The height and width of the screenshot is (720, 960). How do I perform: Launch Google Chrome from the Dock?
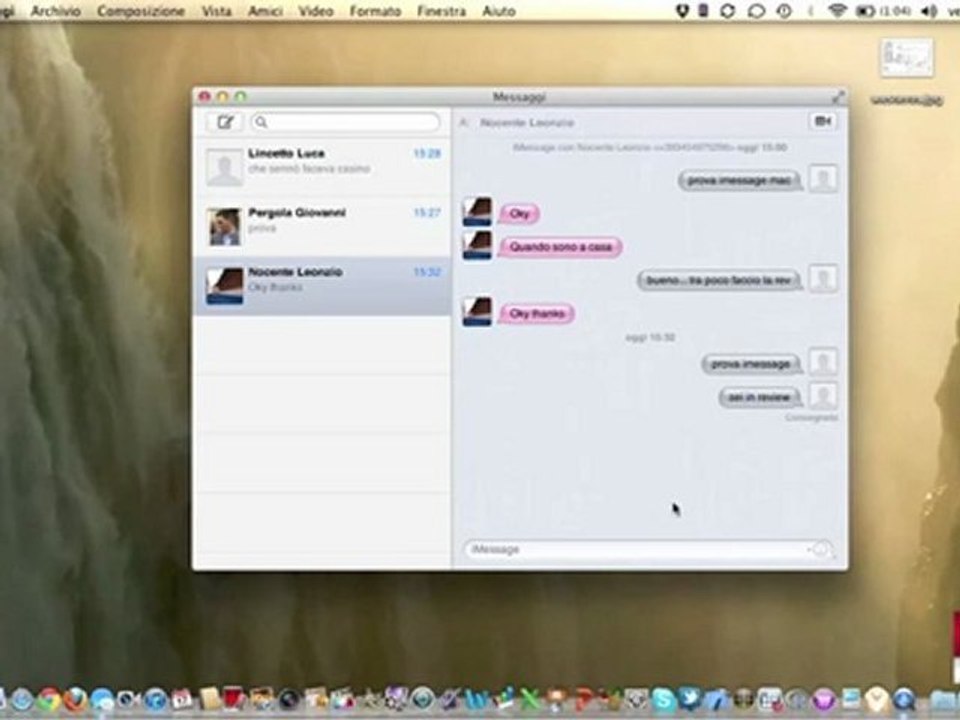tap(50, 699)
